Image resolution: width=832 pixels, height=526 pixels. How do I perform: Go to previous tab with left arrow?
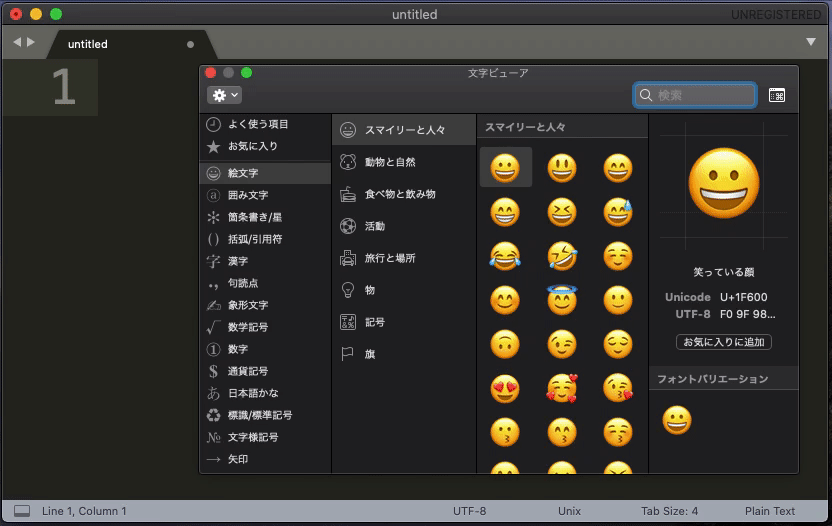(17, 42)
